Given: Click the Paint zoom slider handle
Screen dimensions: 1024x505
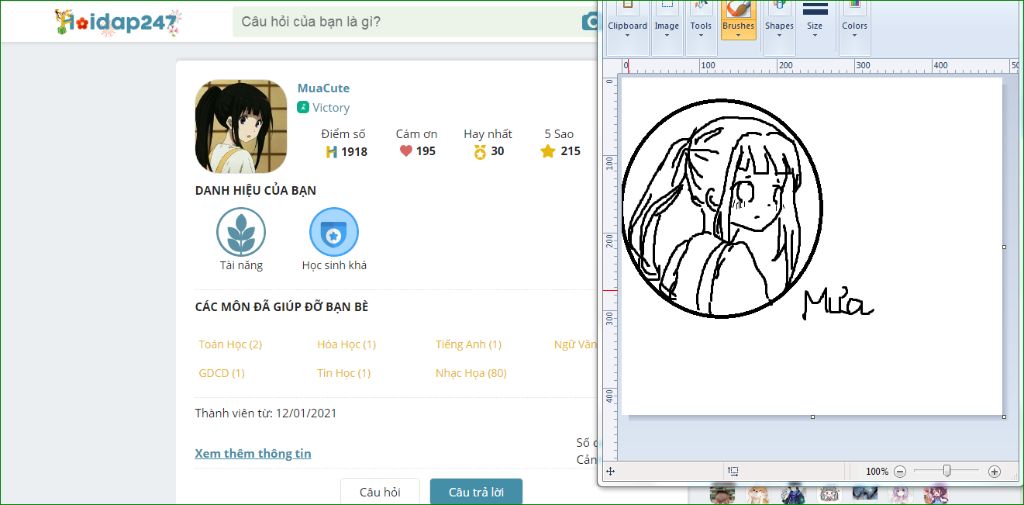Looking at the screenshot, I should point(947,470).
